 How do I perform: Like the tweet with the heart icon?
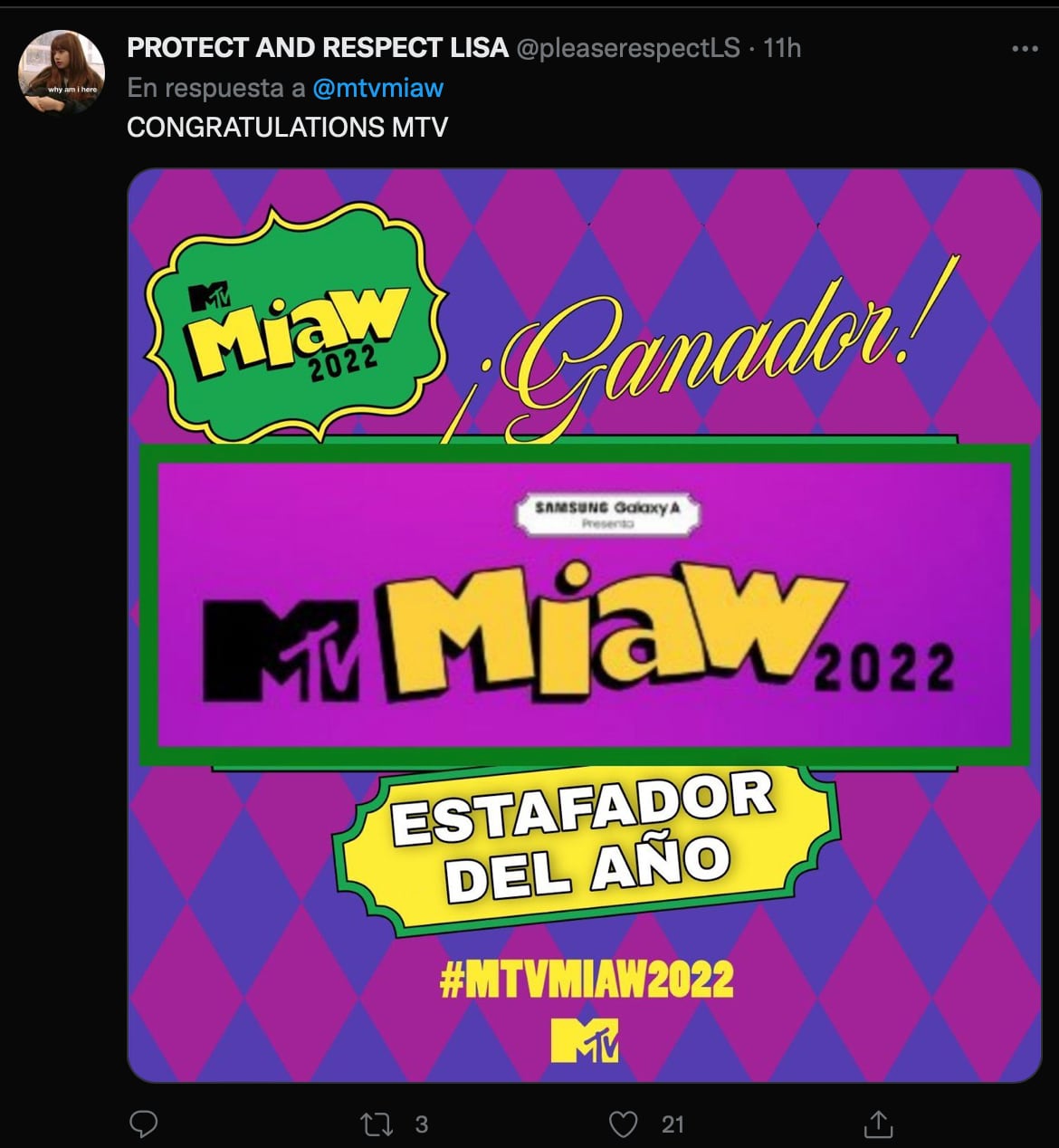(623, 1124)
